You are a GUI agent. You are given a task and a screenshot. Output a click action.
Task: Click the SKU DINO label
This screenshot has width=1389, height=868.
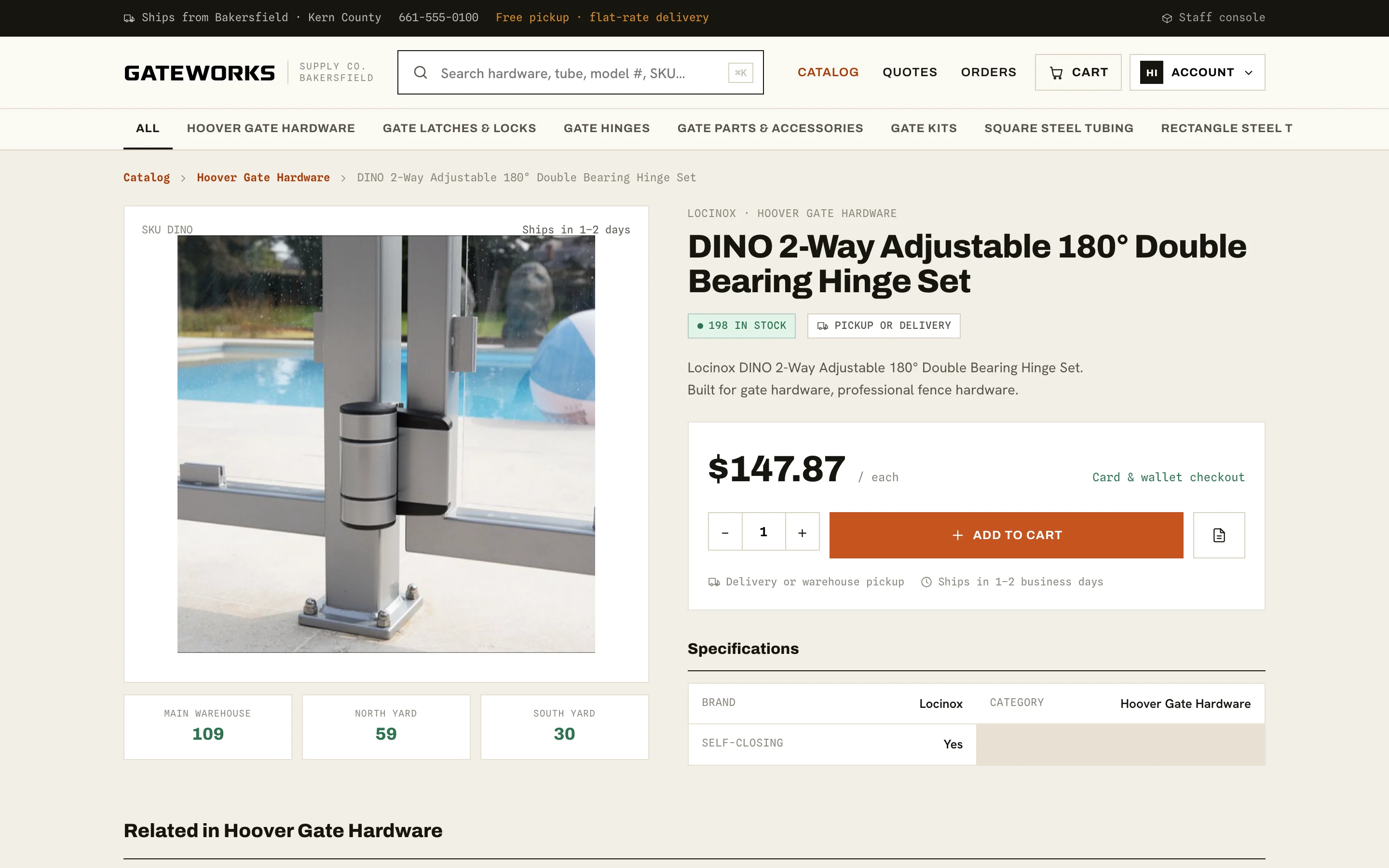click(x=167, y=230)
